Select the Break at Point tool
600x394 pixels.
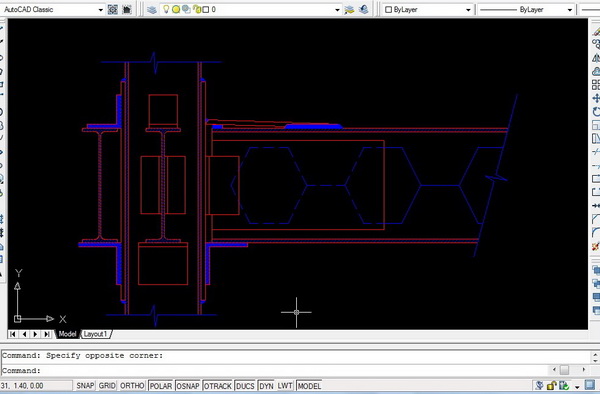tap(596, 179)
